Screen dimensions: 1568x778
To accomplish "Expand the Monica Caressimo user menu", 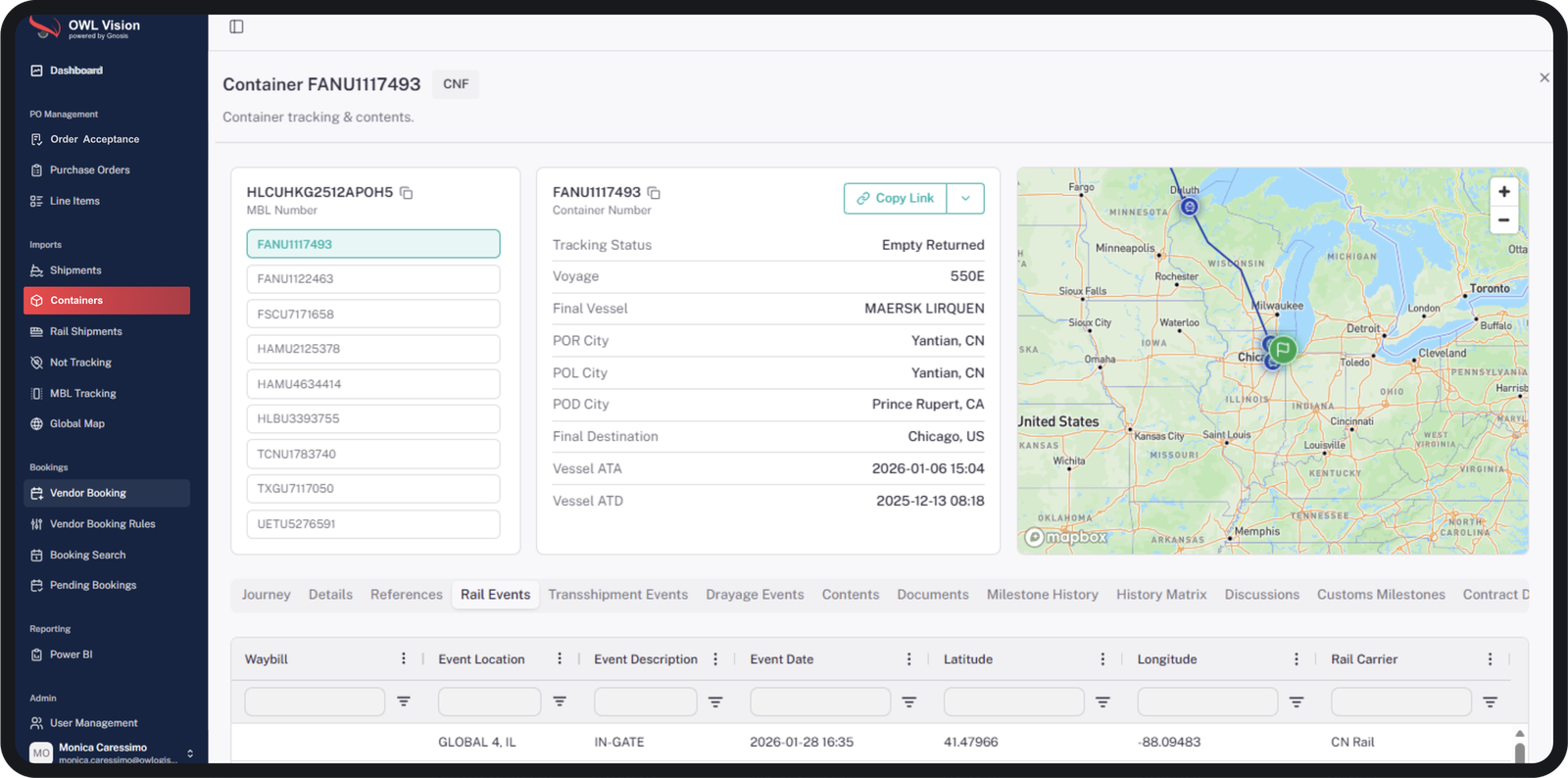I will click(190, 754).
